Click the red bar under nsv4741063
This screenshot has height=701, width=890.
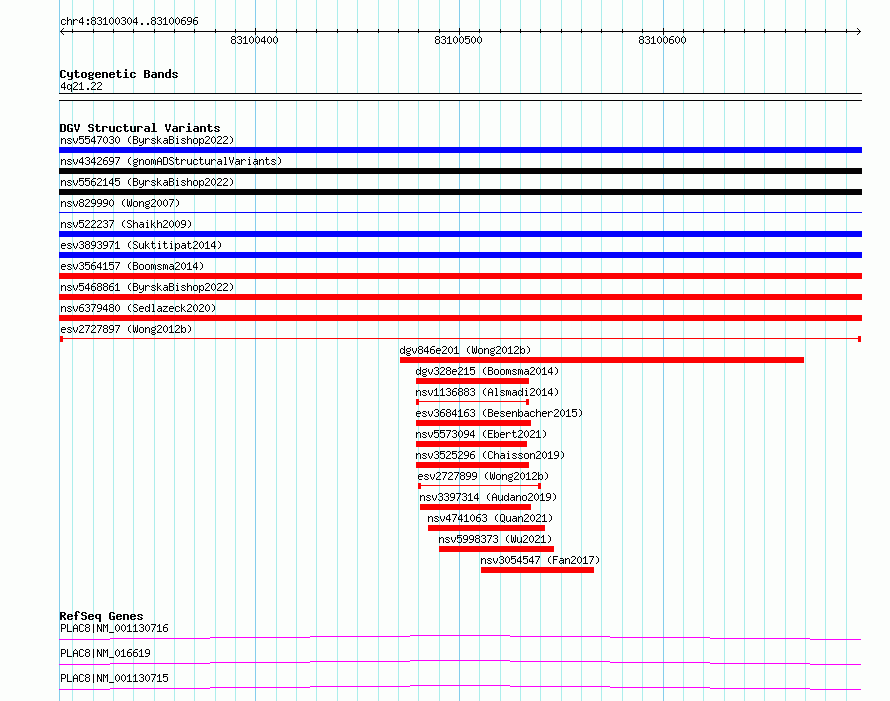tap(486, 528)
